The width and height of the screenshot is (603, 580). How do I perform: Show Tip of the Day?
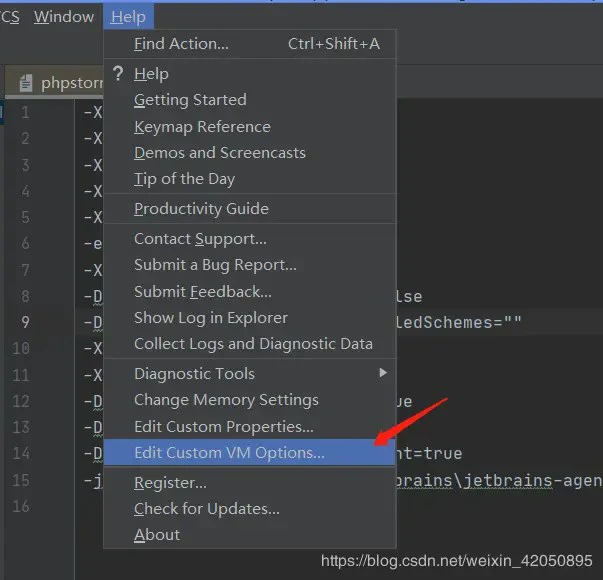[184, 179]
